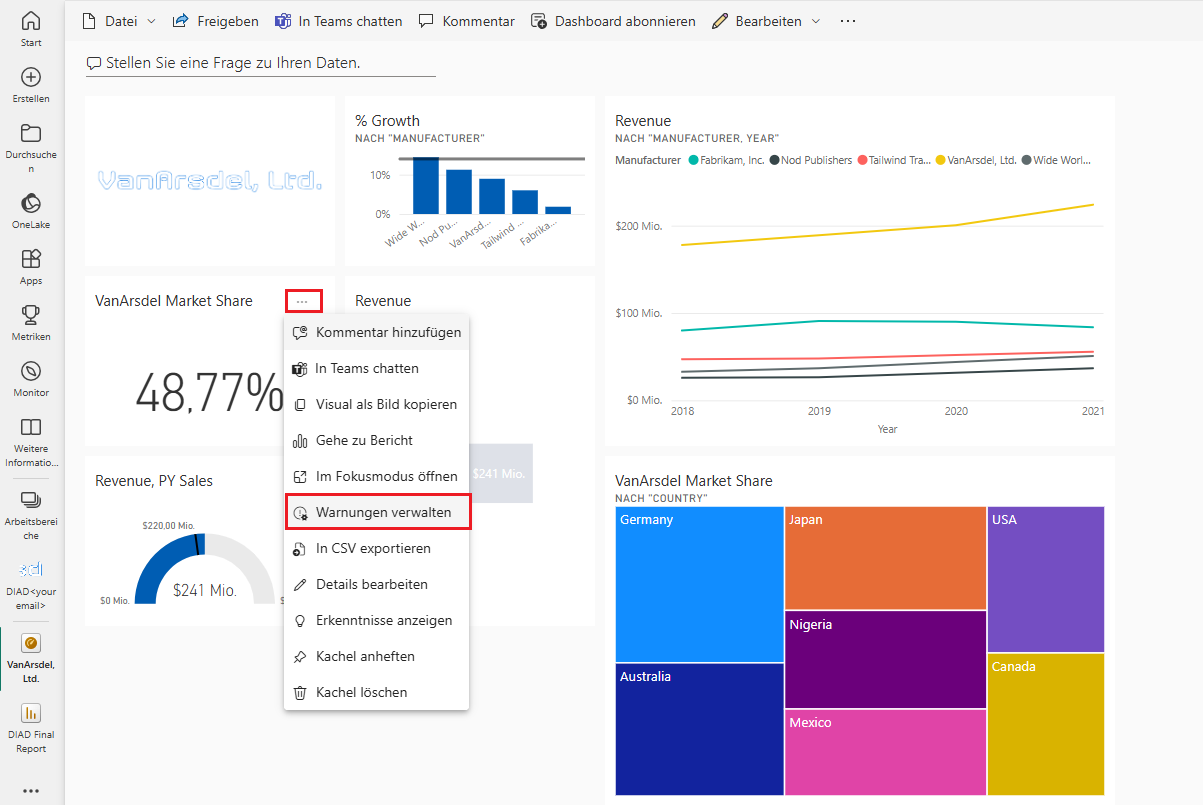Click VanArsdel, Ltd. yellow legend entry
Viewport: 1203px width, 805px height.
976,160
